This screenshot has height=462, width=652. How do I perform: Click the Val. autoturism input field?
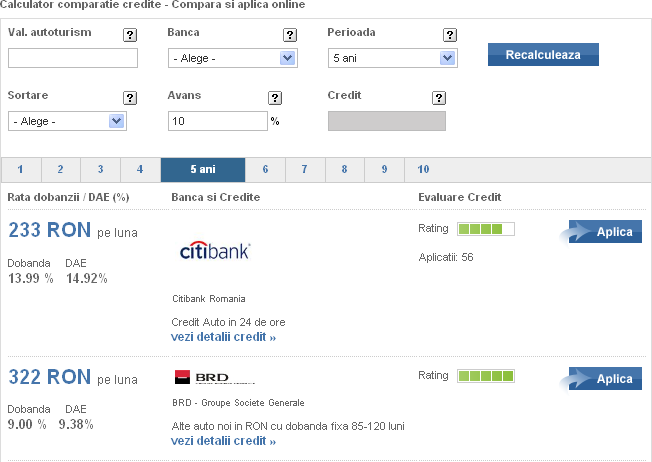[x=73, y=58]
